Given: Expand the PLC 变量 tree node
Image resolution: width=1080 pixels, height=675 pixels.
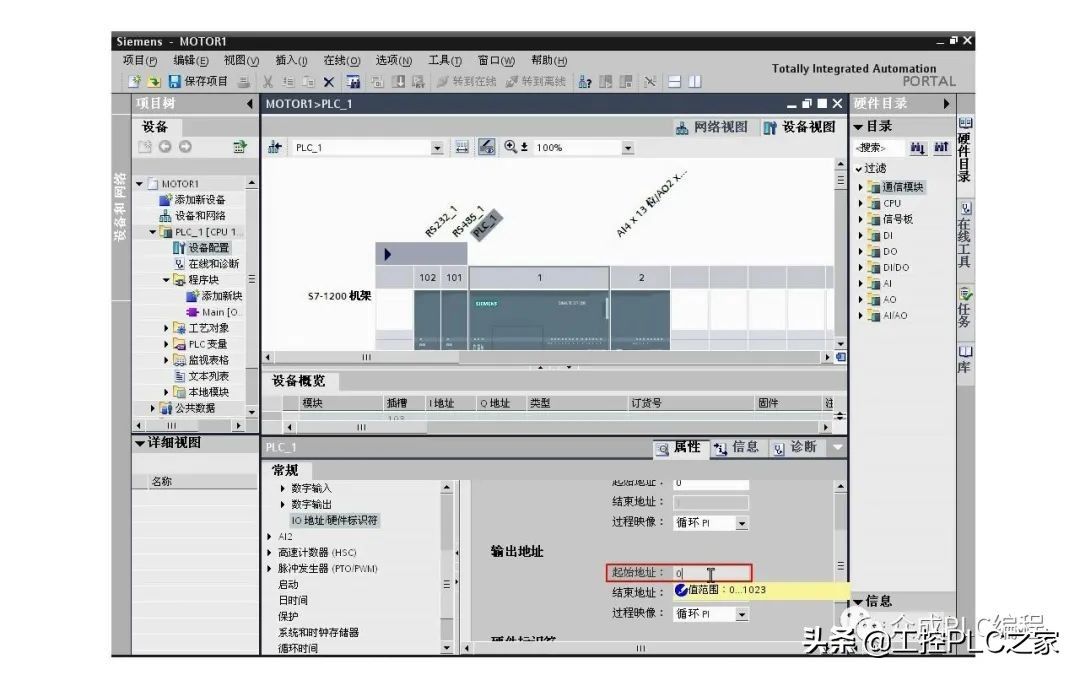Looking at the screenshot, I should tap(166, 344).
